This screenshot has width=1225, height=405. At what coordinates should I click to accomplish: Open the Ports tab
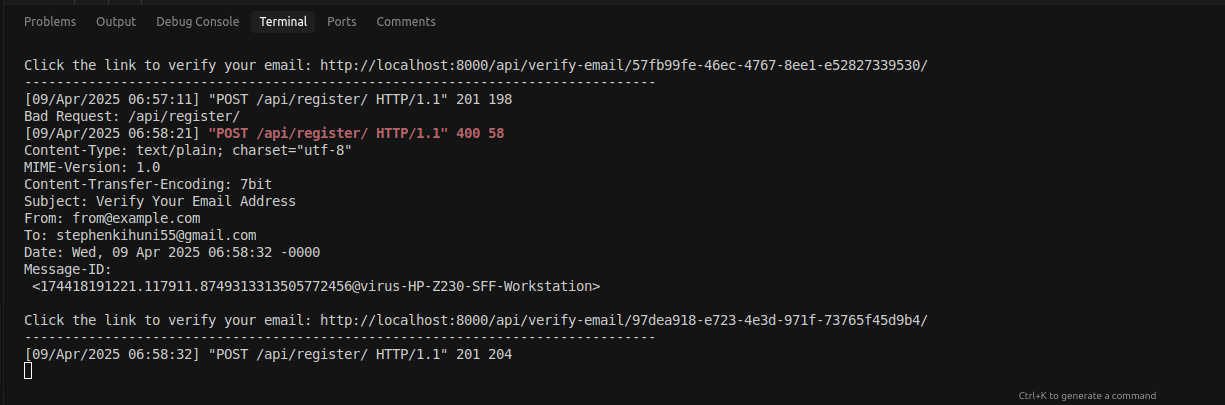341,21
